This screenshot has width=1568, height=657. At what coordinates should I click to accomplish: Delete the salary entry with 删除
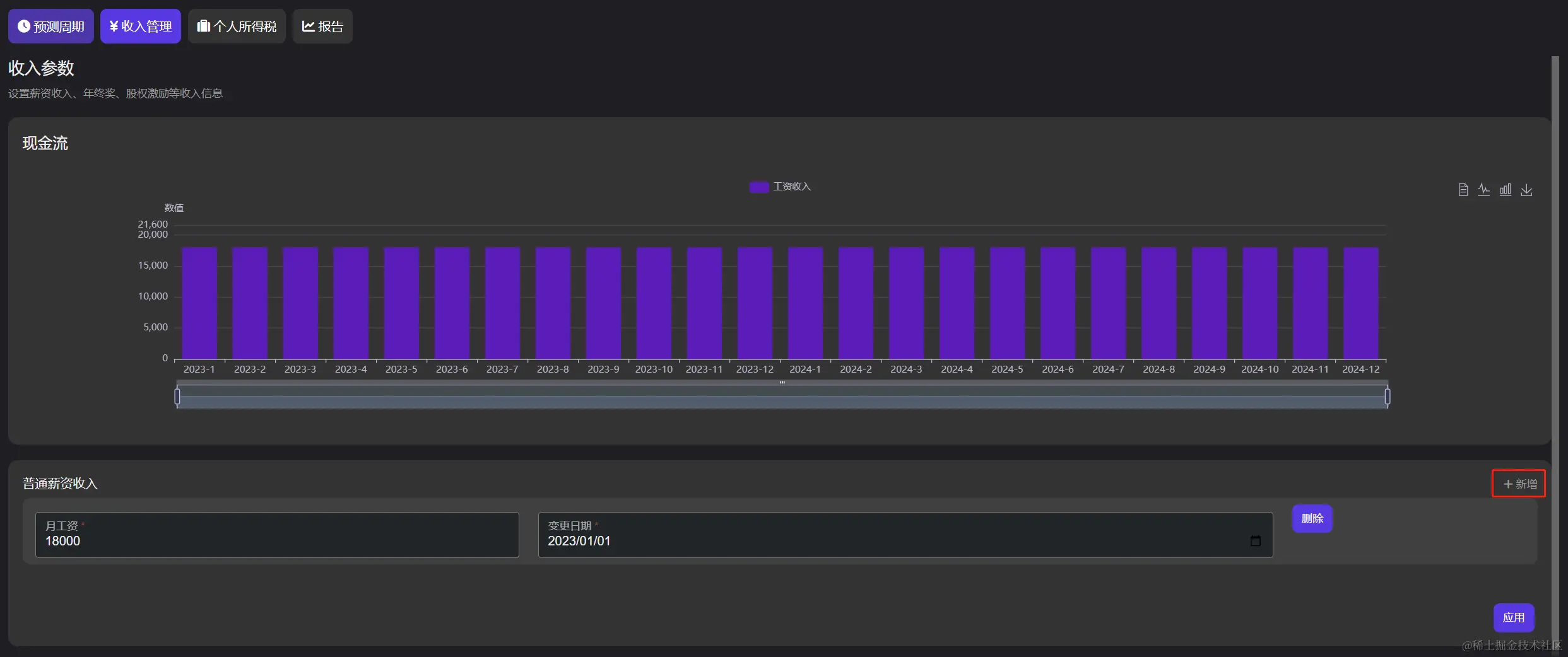point(1312,518)
